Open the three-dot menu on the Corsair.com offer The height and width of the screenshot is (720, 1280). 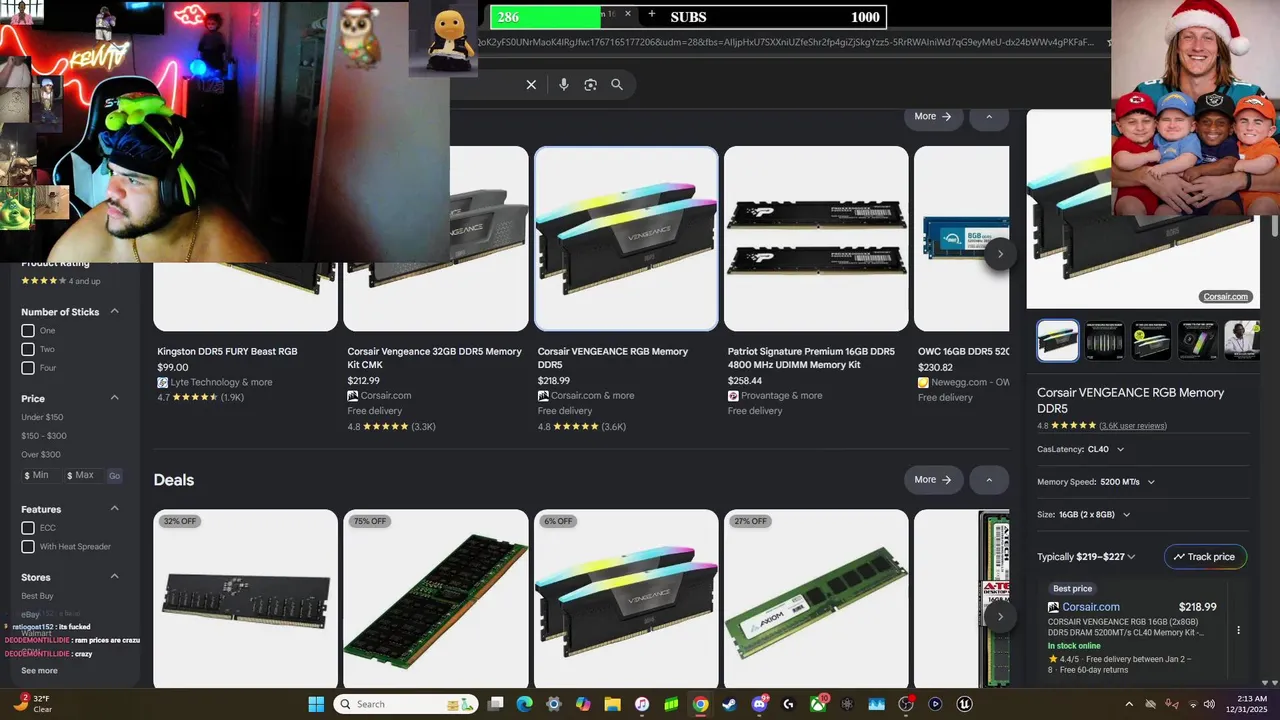[1238, 630]
